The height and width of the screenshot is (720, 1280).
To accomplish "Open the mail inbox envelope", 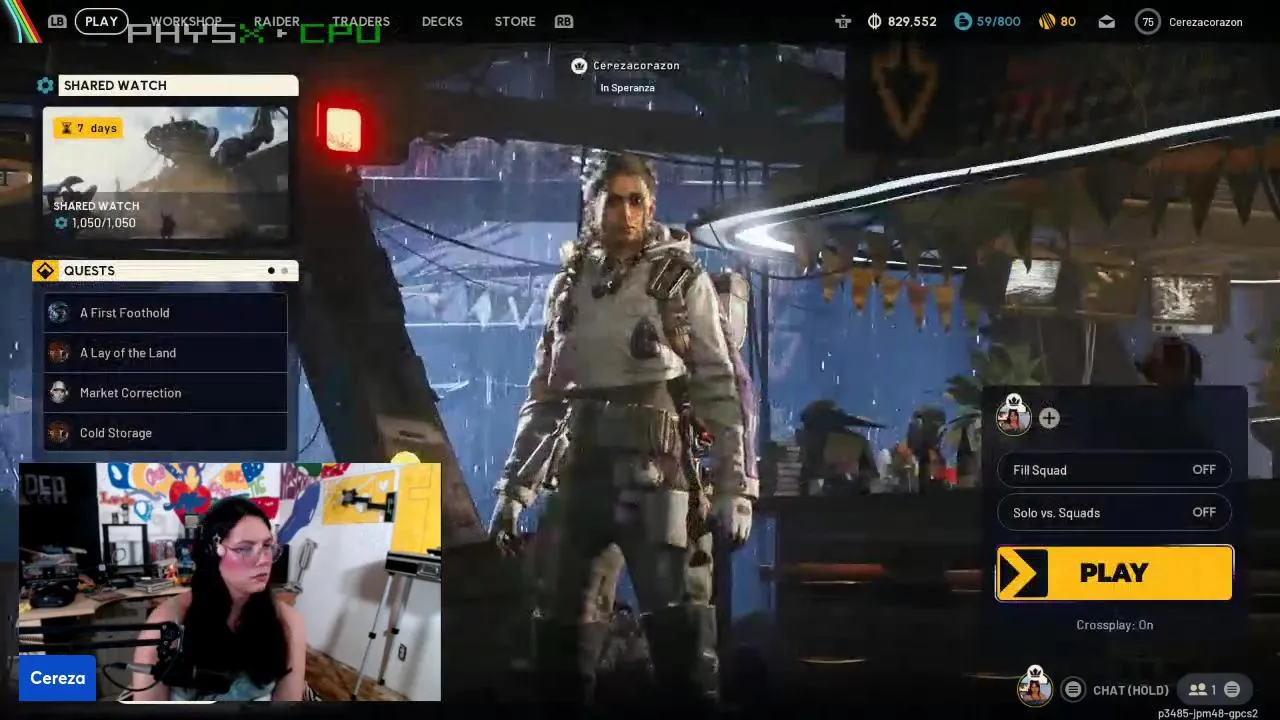I will (1107, 21).
